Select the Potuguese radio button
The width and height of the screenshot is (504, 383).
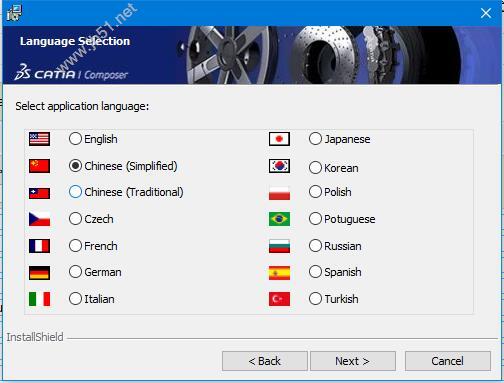click(315, 219)
